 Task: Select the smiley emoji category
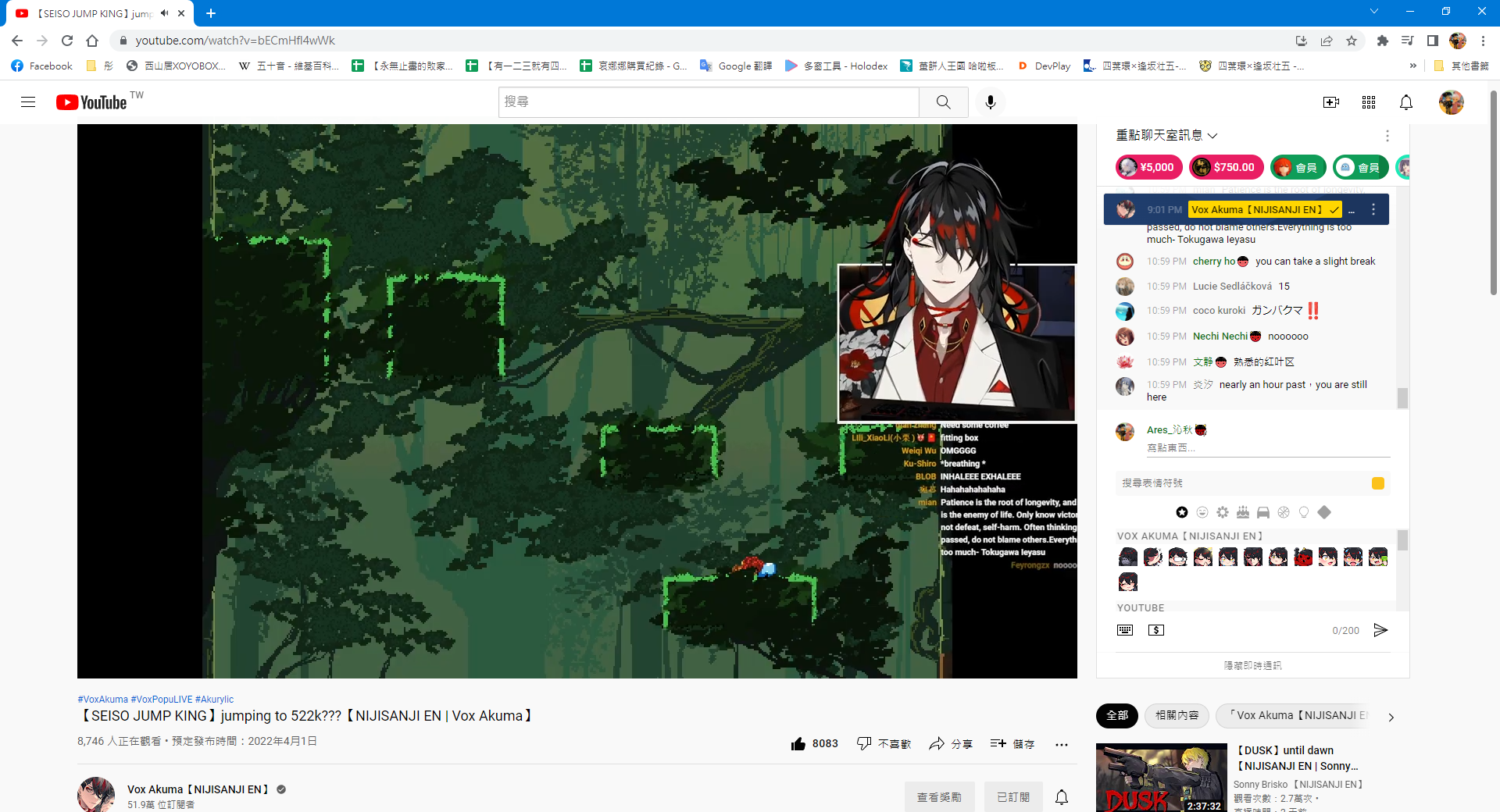[1202, 512]
